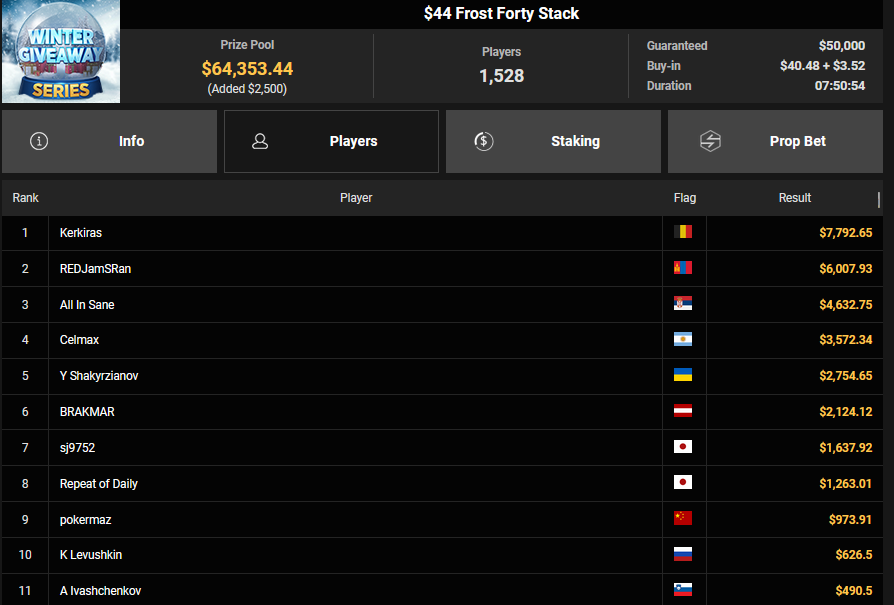The height and width of the screenshot is (605, 894).
Task: Click the Info circle icon
Action: click(x=39, y=141)
